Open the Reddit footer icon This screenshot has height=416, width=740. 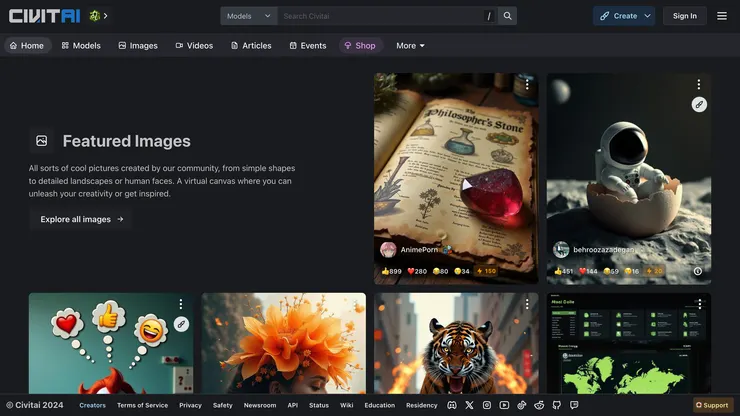point(539,405)
